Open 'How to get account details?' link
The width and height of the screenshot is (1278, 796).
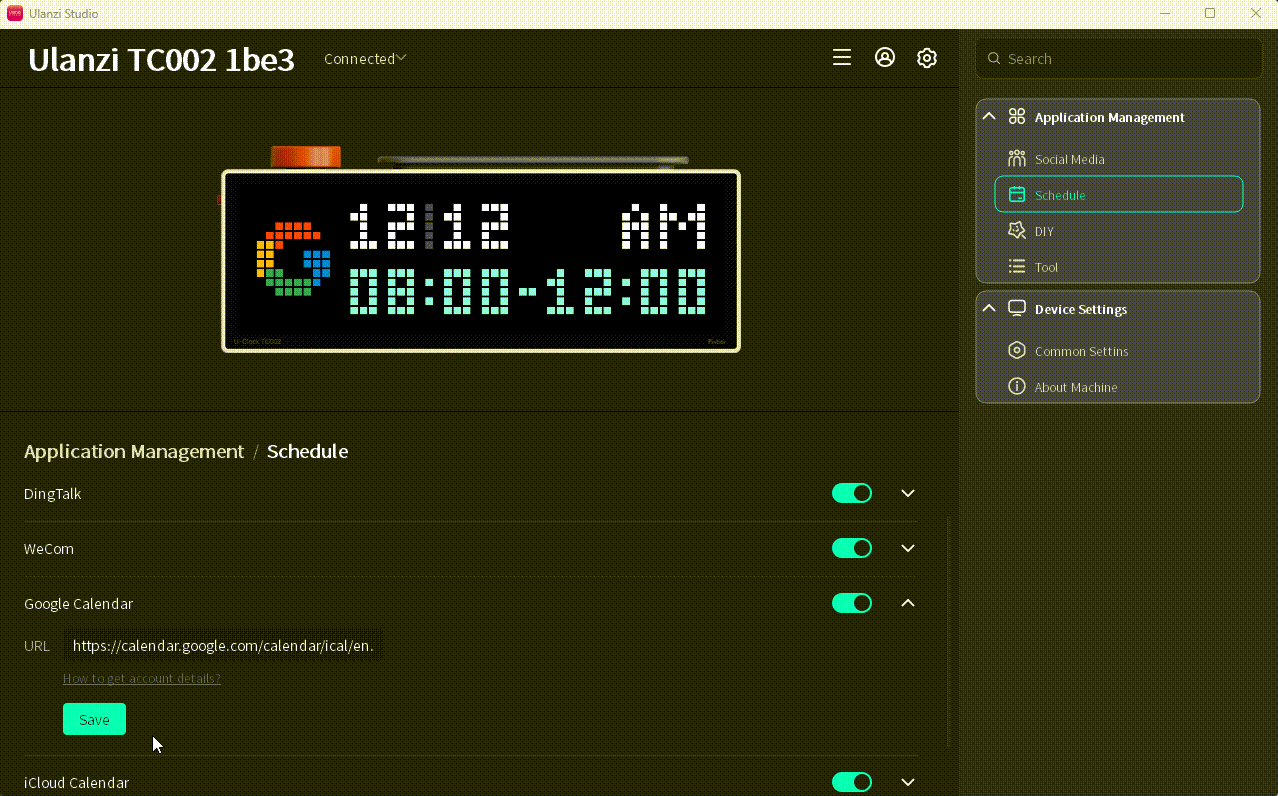(x=142, y=678)
